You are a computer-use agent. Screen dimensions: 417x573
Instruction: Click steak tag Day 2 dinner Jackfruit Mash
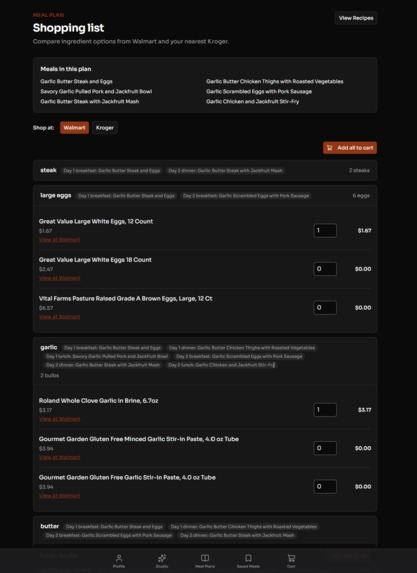(225, 171)
